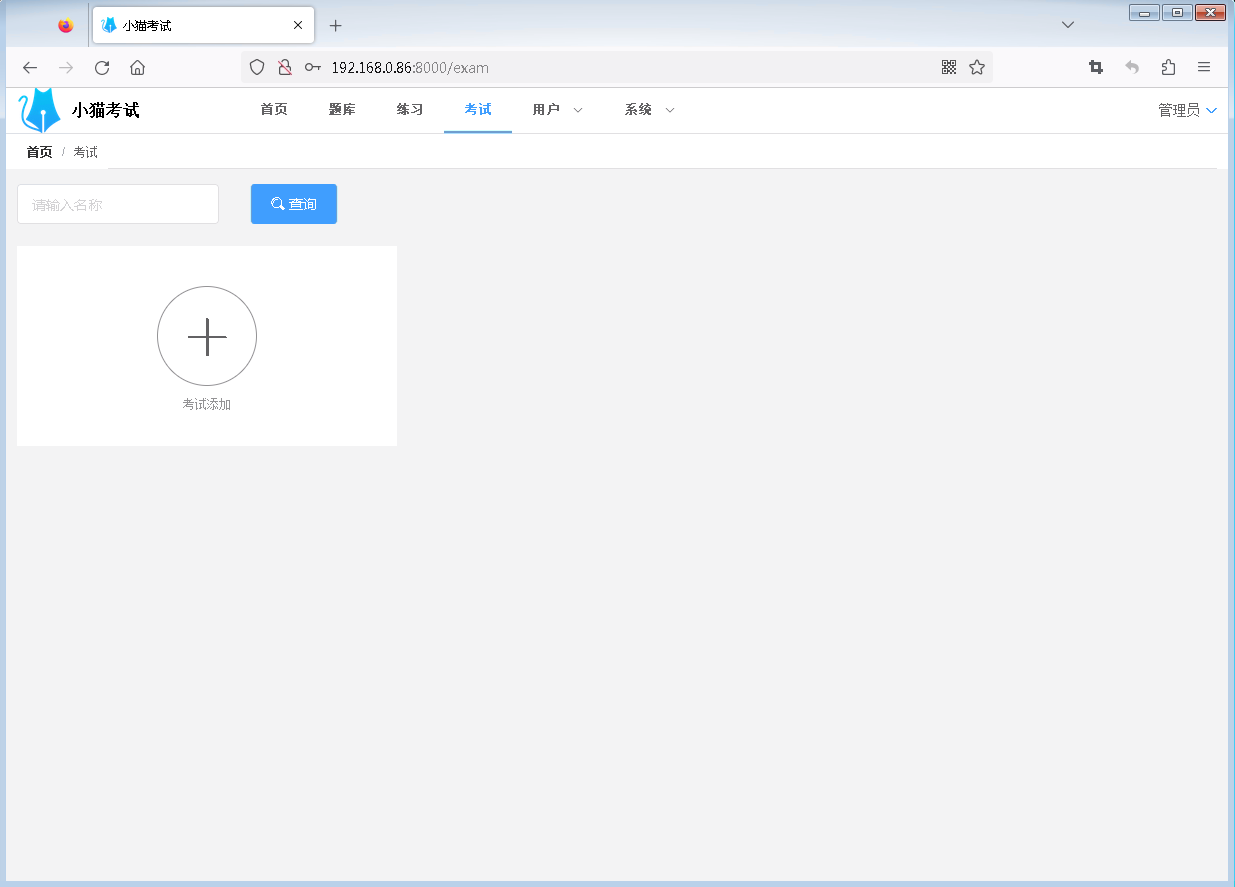Open the 管理员 account dropdown

[1187, 110]
